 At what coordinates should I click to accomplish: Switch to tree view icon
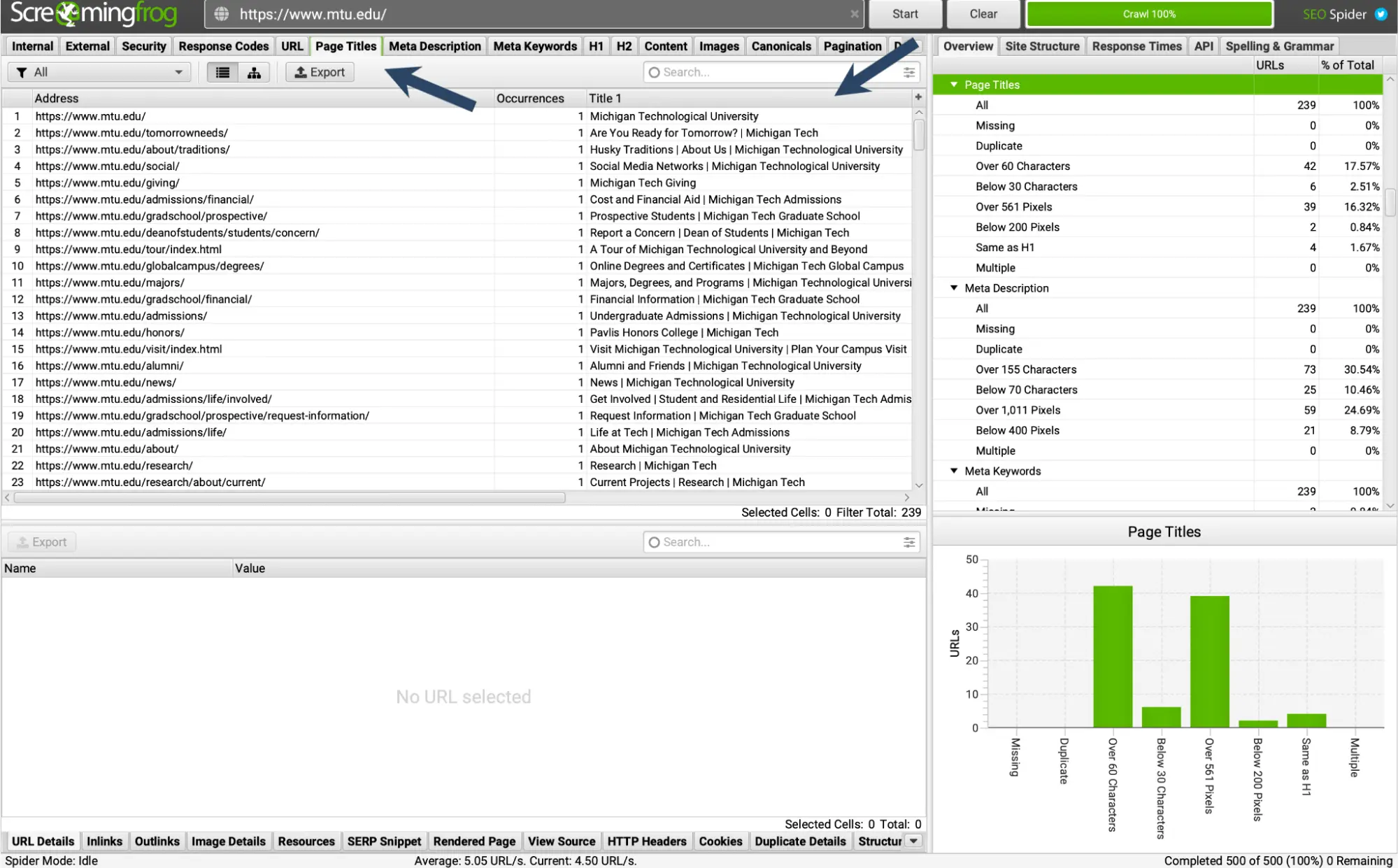point(254,72)
